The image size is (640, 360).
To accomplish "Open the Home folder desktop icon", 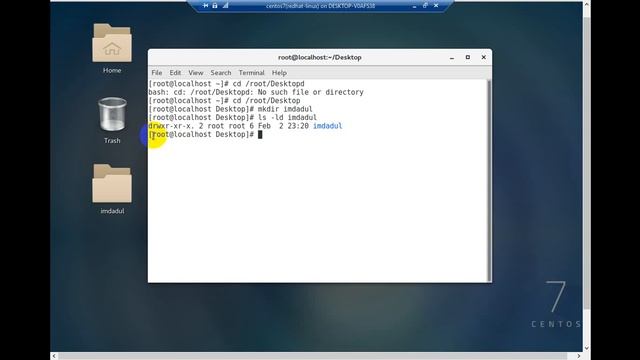I will point(112,43).
